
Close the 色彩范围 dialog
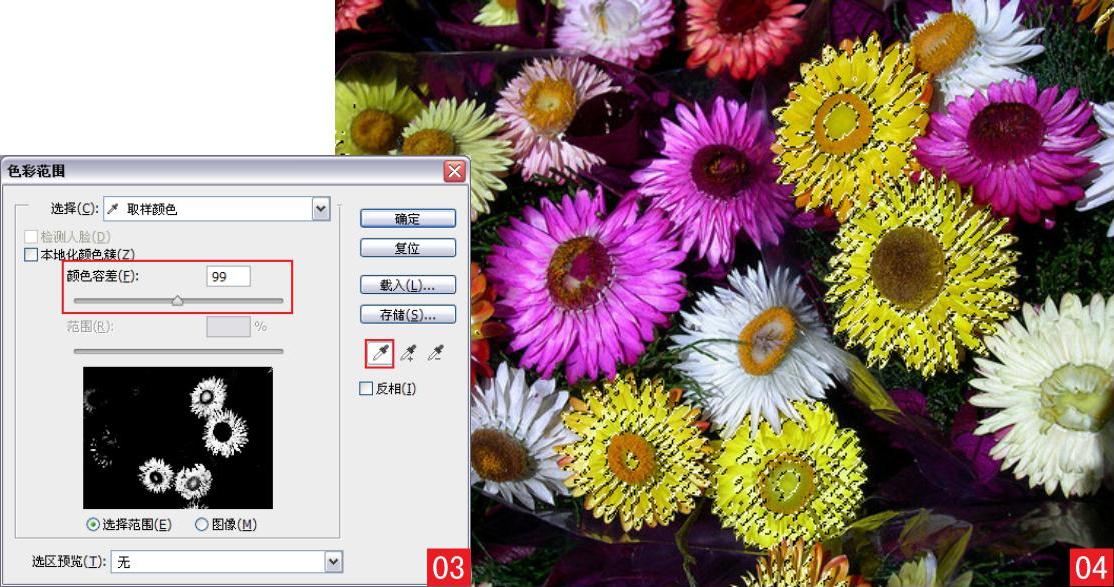click(x=454, y=171)
